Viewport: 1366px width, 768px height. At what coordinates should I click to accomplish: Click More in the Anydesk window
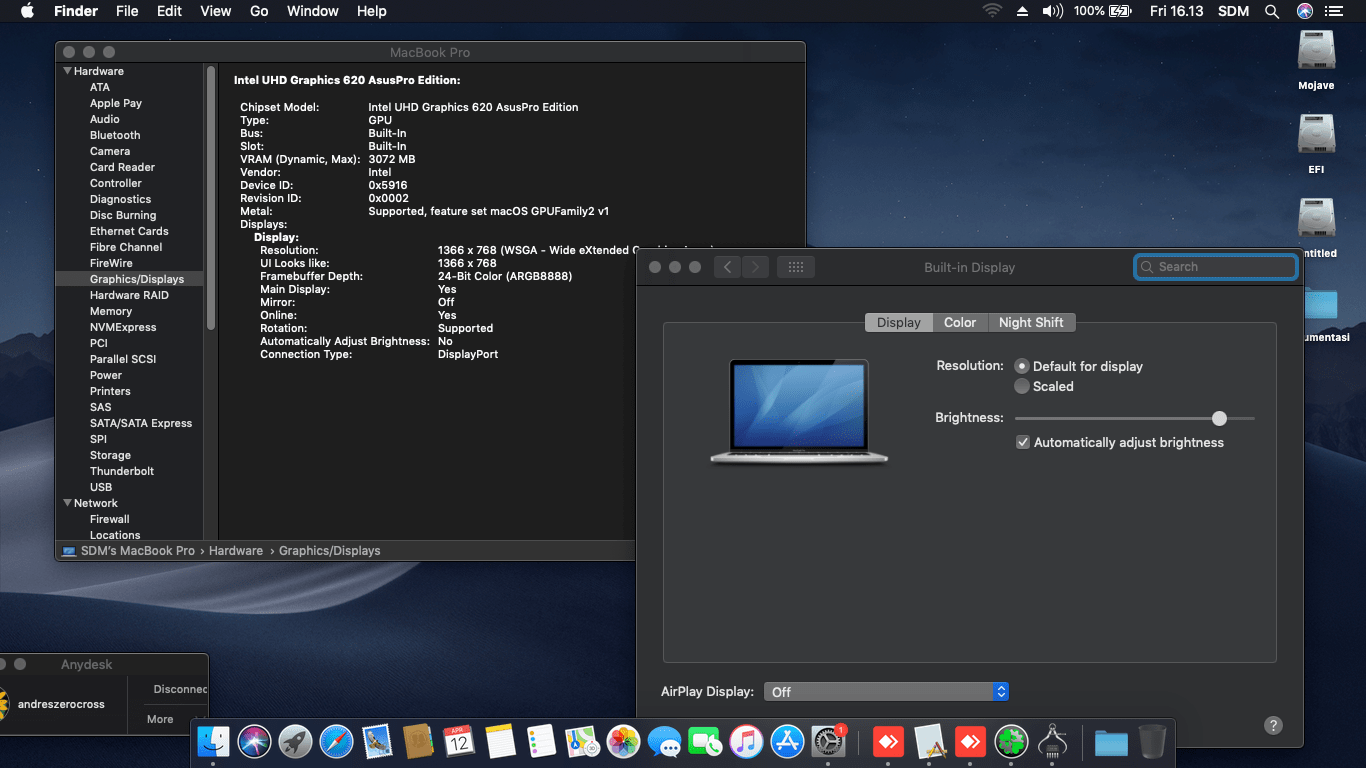(160, 719)
